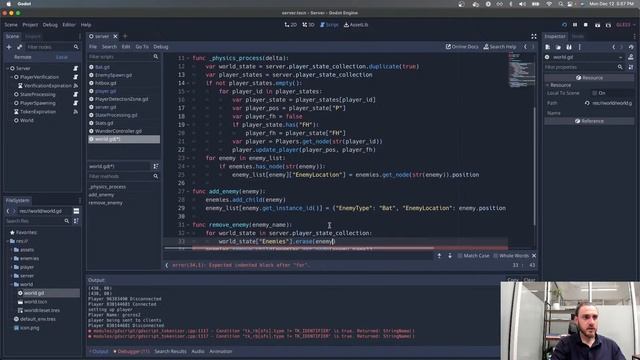
Task: Open script icon on StateProcessing node
Action: tap(76, 94)
